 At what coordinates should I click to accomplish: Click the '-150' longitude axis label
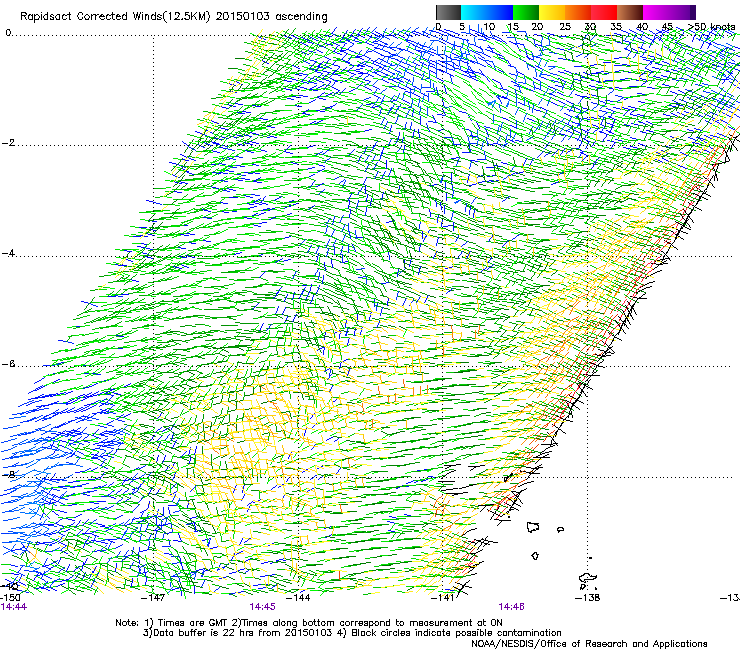pyautogui.click(x=10, y=598)
